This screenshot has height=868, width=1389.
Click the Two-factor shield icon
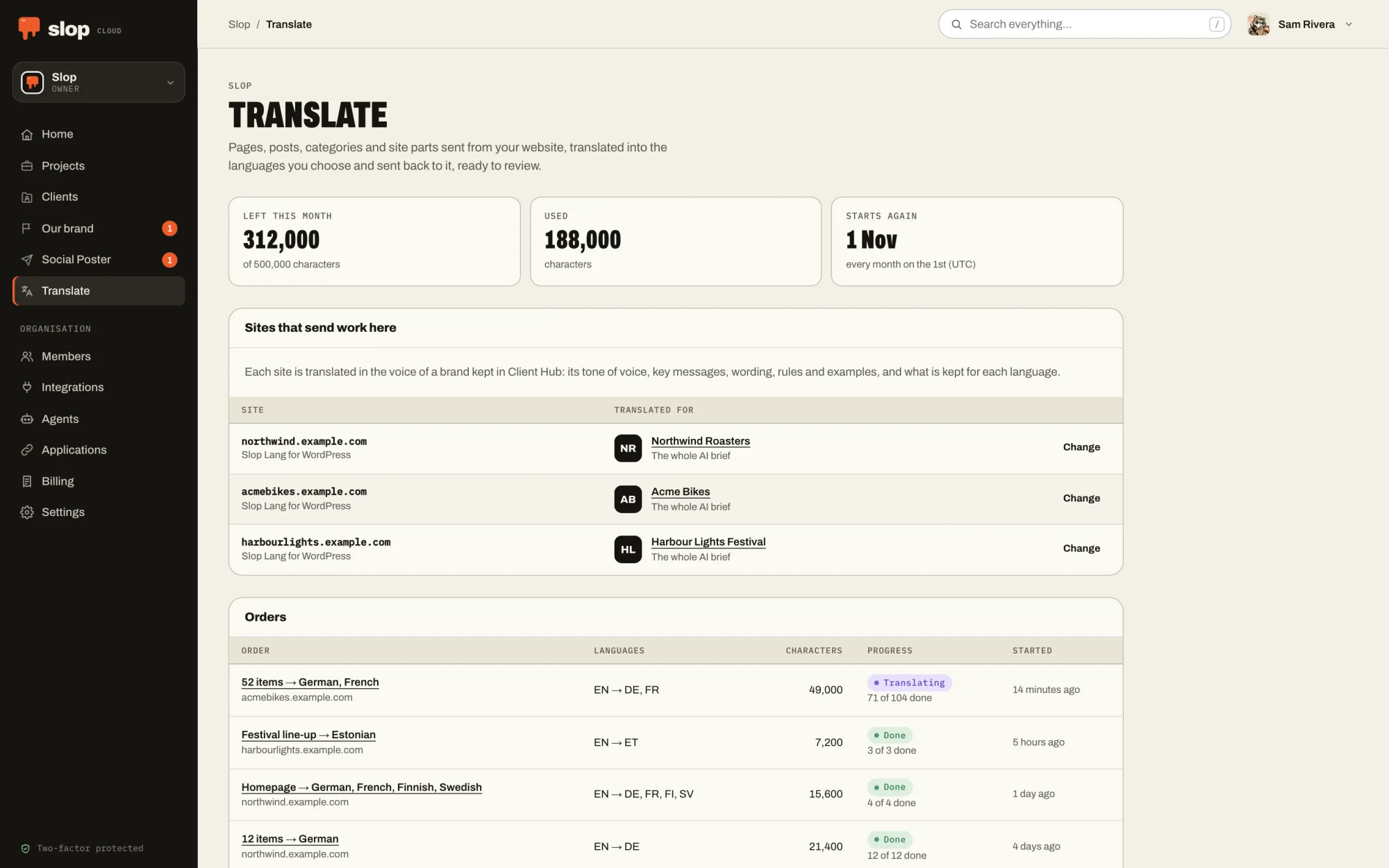click(x=26, y=849)
